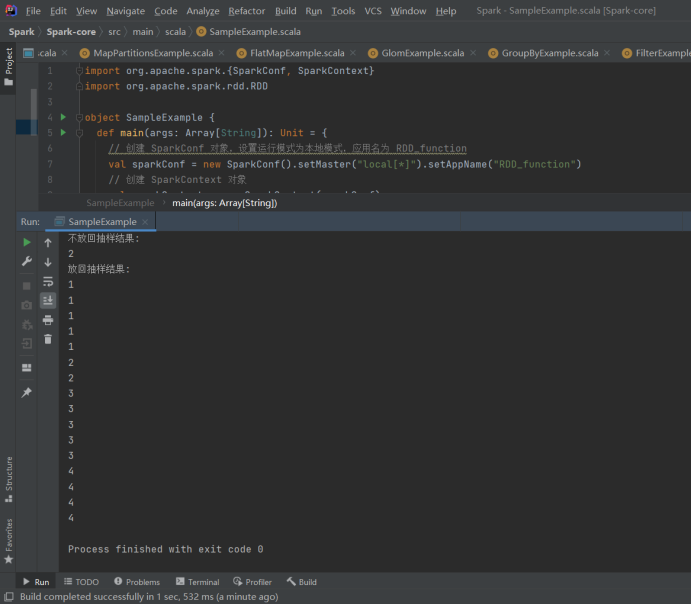Close the FlatMapExample.scala tab
The width and height of the screenshot is (692, 605).
[353, 53]
